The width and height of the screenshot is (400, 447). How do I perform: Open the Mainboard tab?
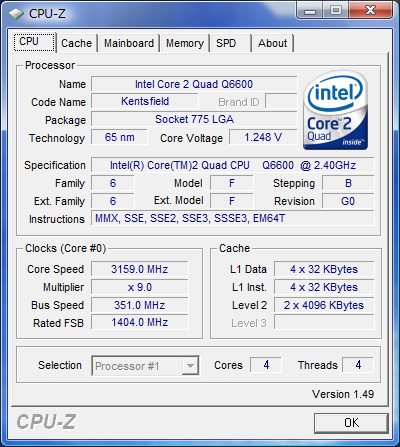click(129, 43)
